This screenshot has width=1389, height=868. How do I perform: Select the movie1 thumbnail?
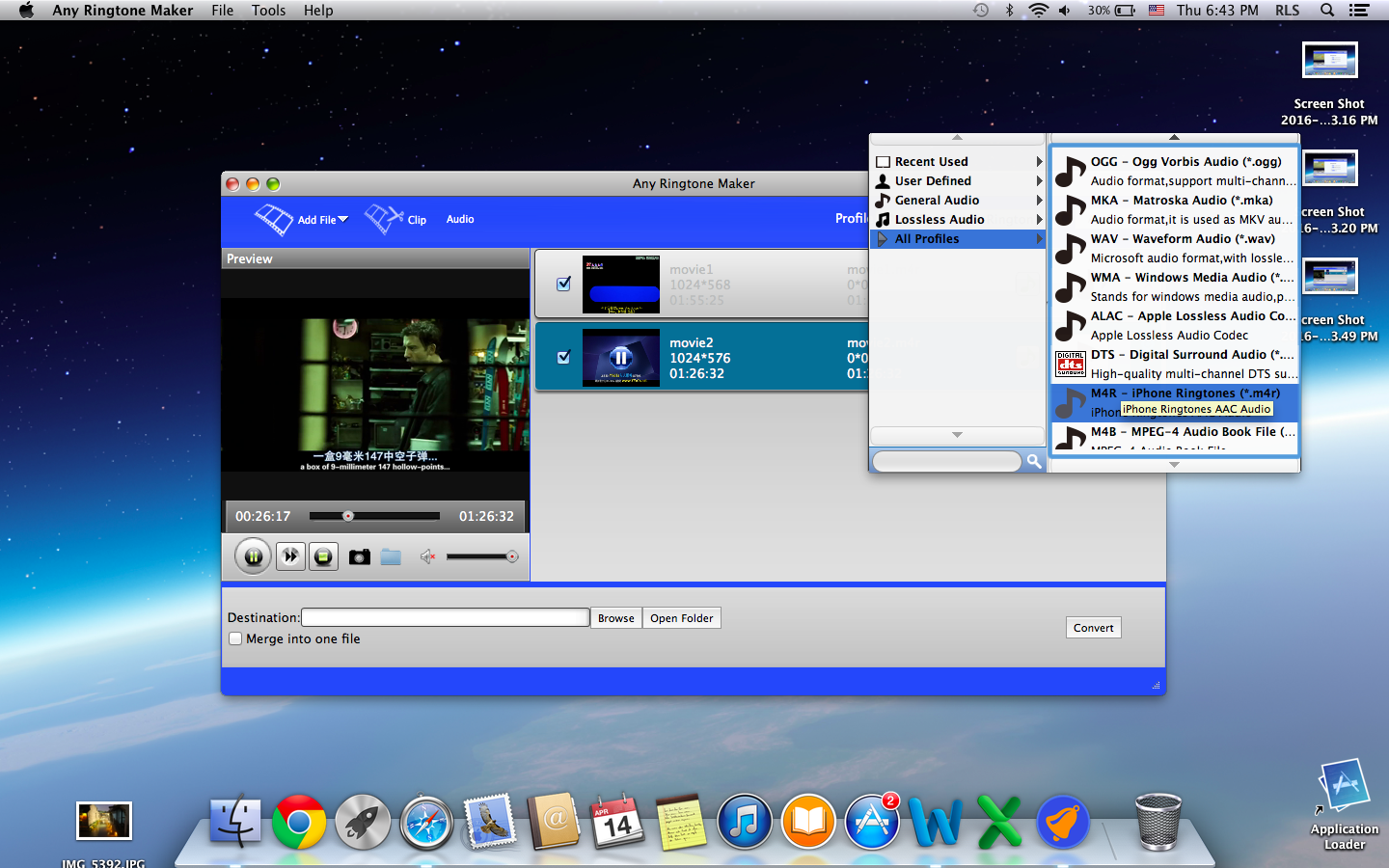(x=621, y=285)
